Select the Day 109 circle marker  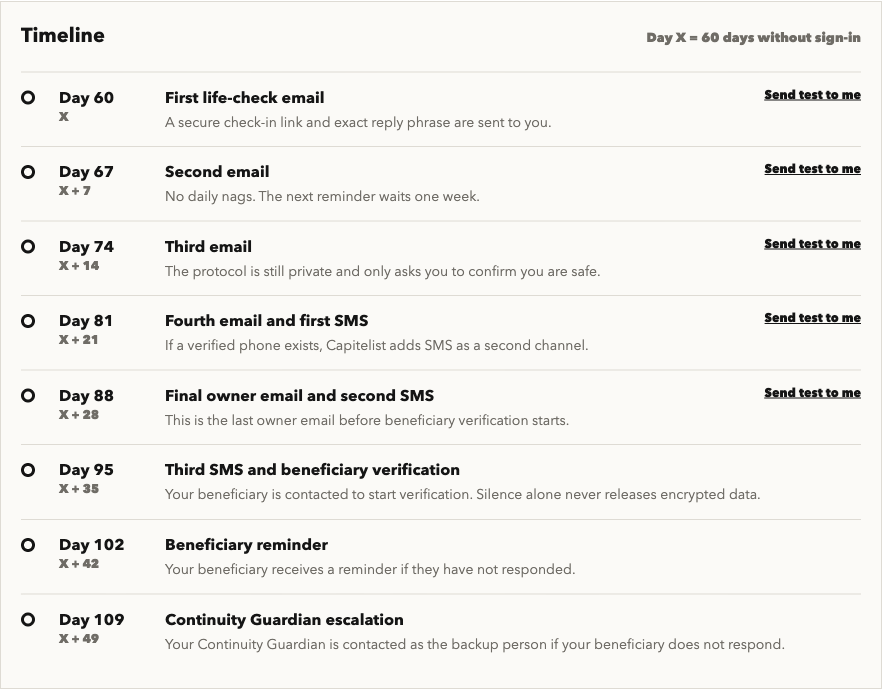pos(28,620)
